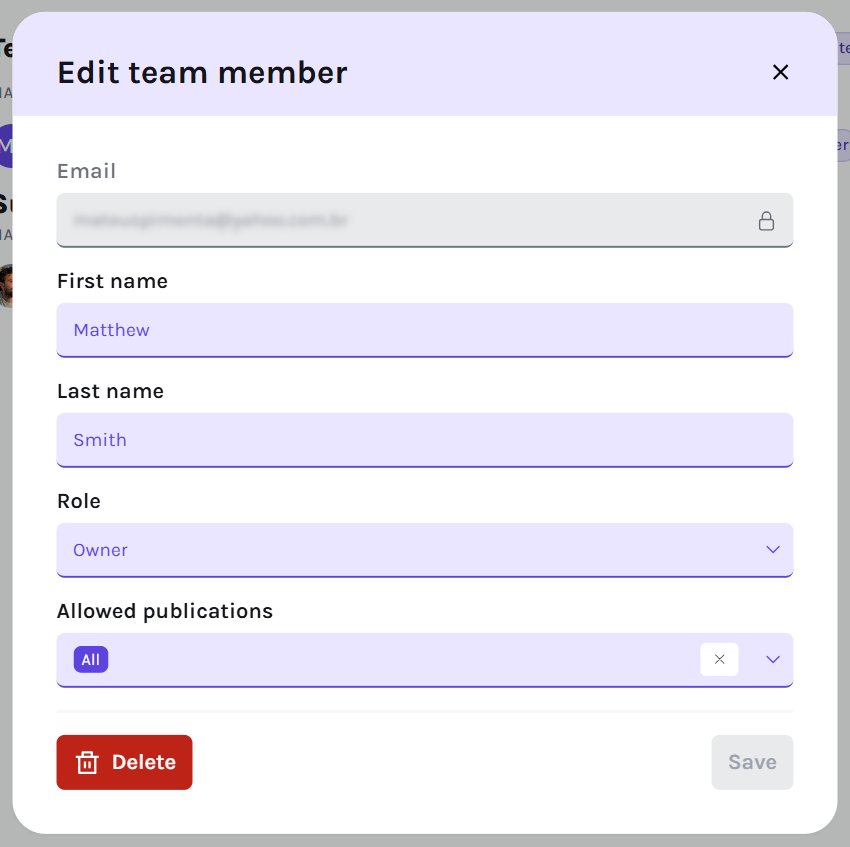Click the Last name label
This screenshot has height=847, width=850.
click(x=110, y=391)
